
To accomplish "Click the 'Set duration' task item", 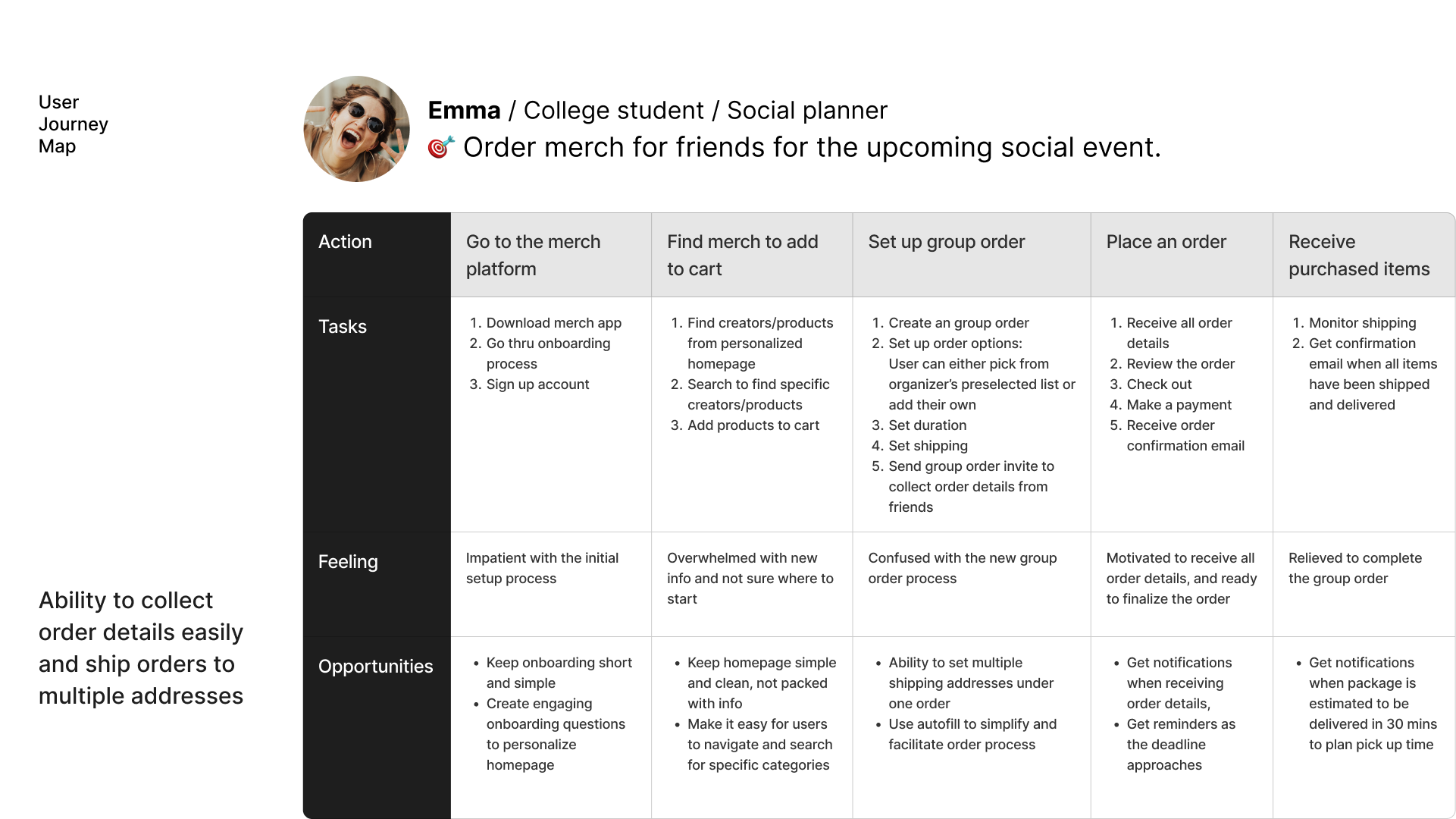I will 927,425.
